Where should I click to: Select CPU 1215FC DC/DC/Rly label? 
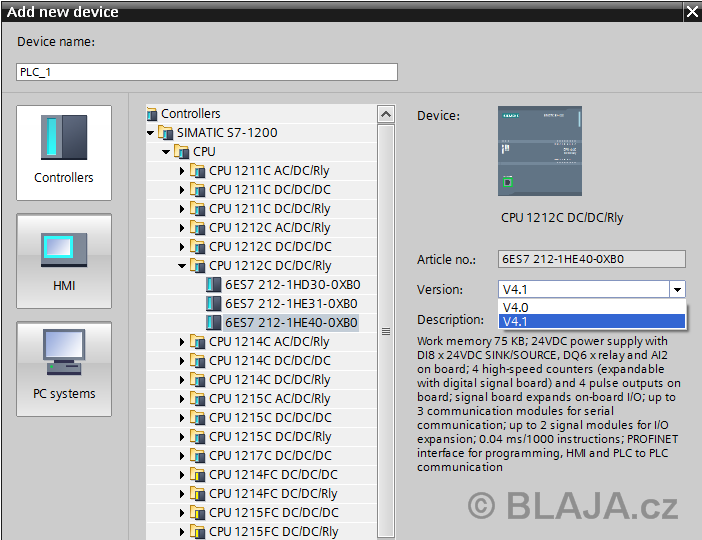click(x=274, y=531)
